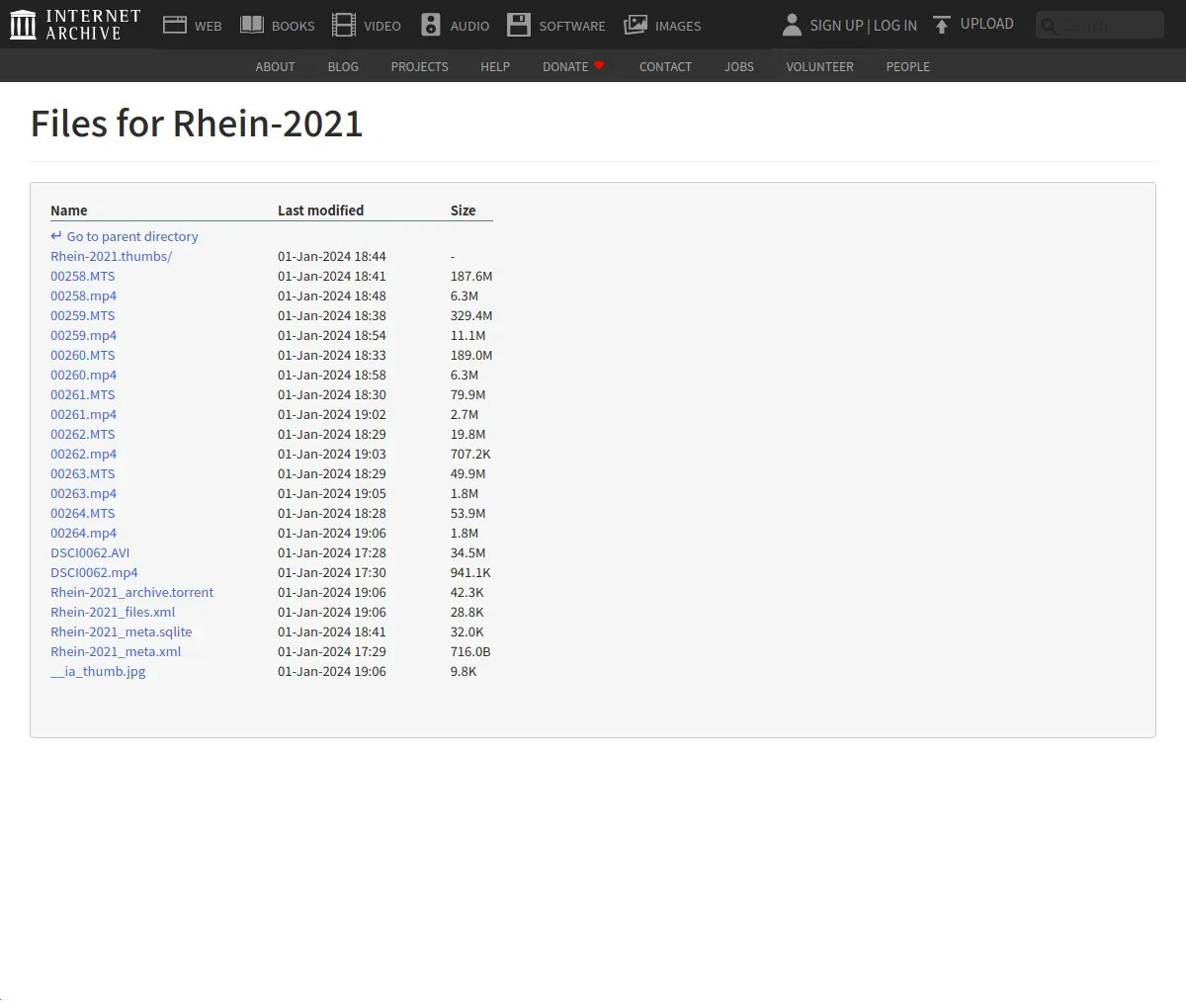Go to parent directory
This screenshot has height=1008, width=1186.
[125, 236]
